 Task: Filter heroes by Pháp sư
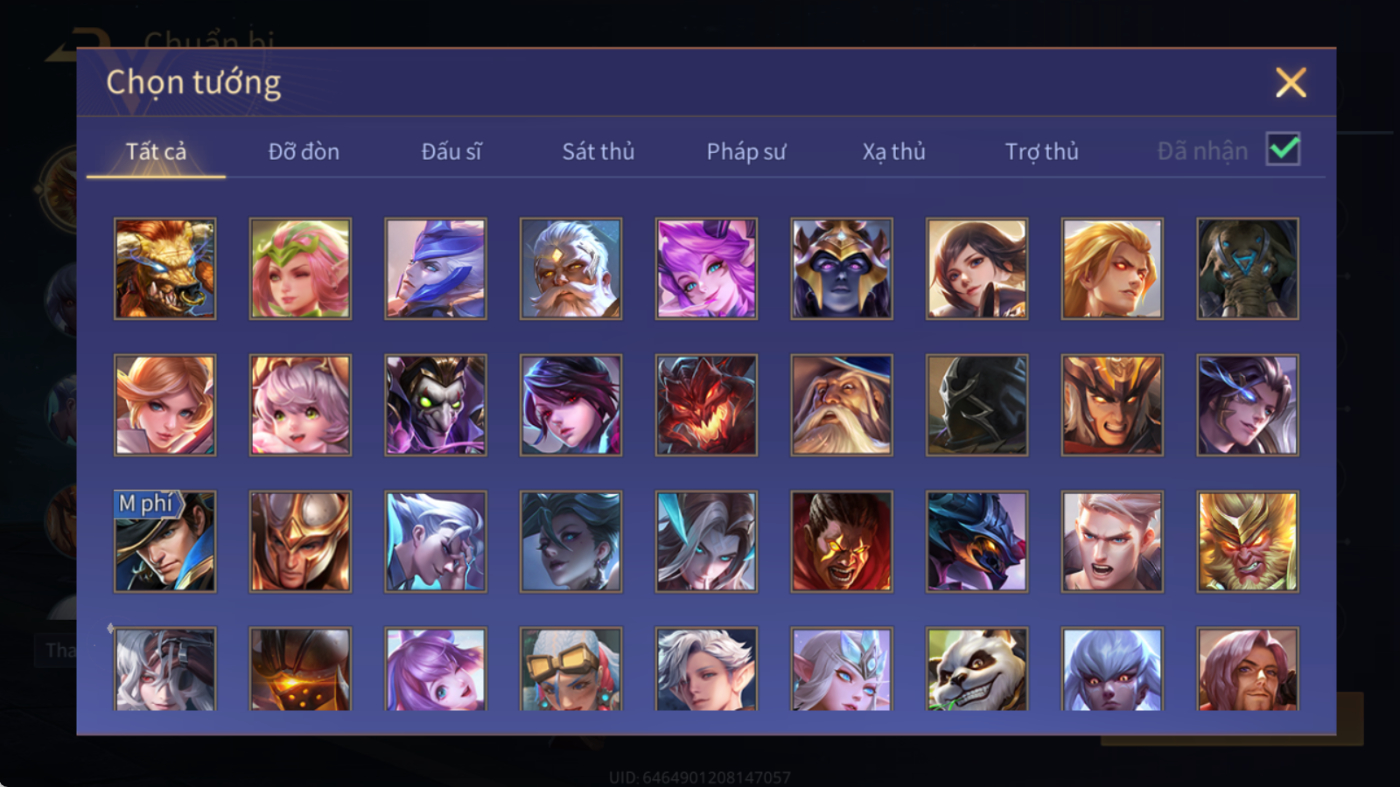tap(746, 151)
